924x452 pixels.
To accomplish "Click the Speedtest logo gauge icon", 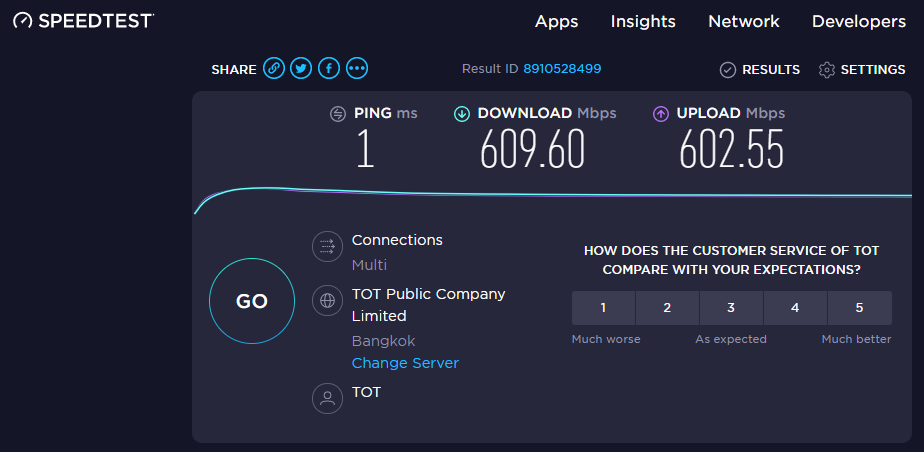I will (23, 21).
